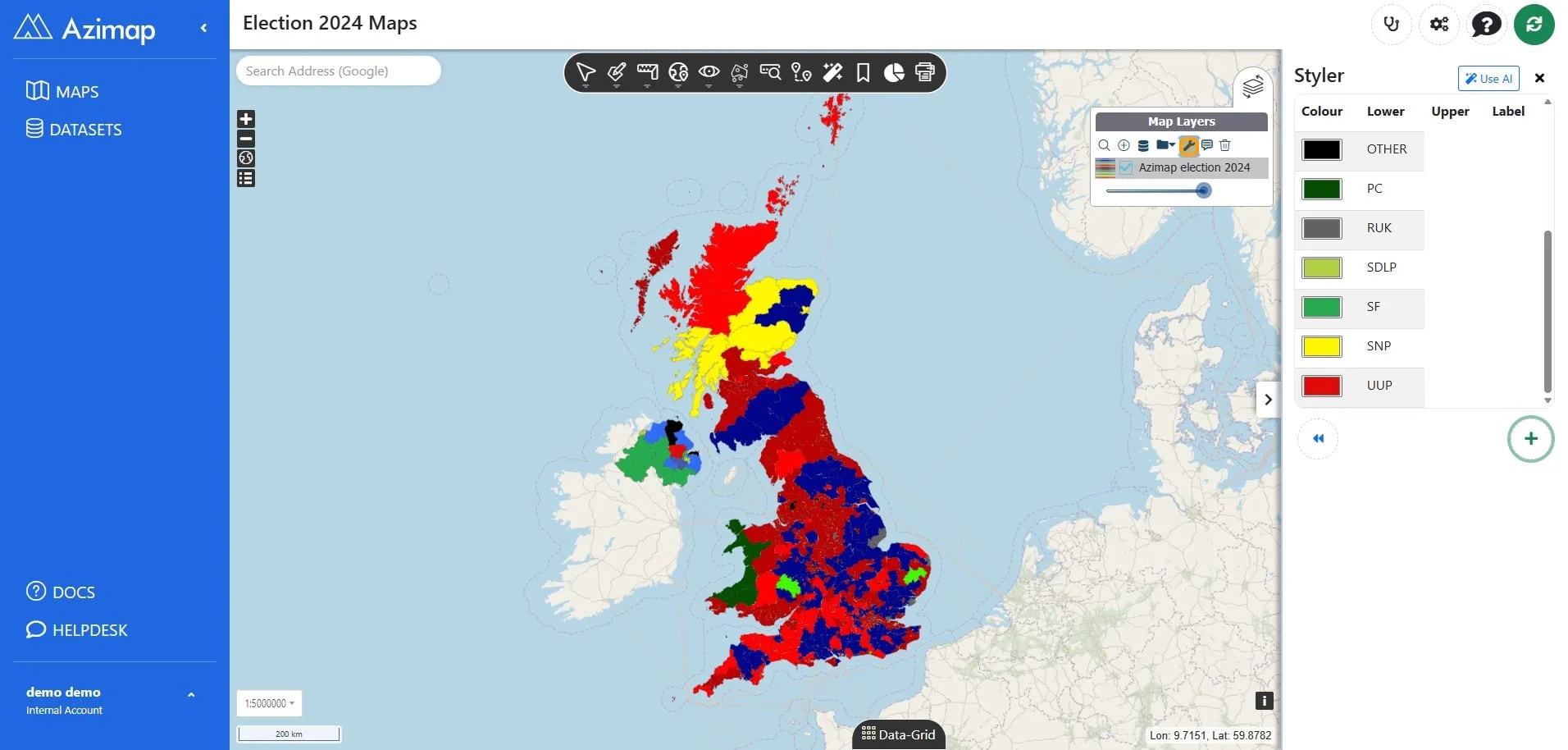This screenshot has width=1568, height=750.
Task: Open the print map tool
Action: tap(925, 73)
